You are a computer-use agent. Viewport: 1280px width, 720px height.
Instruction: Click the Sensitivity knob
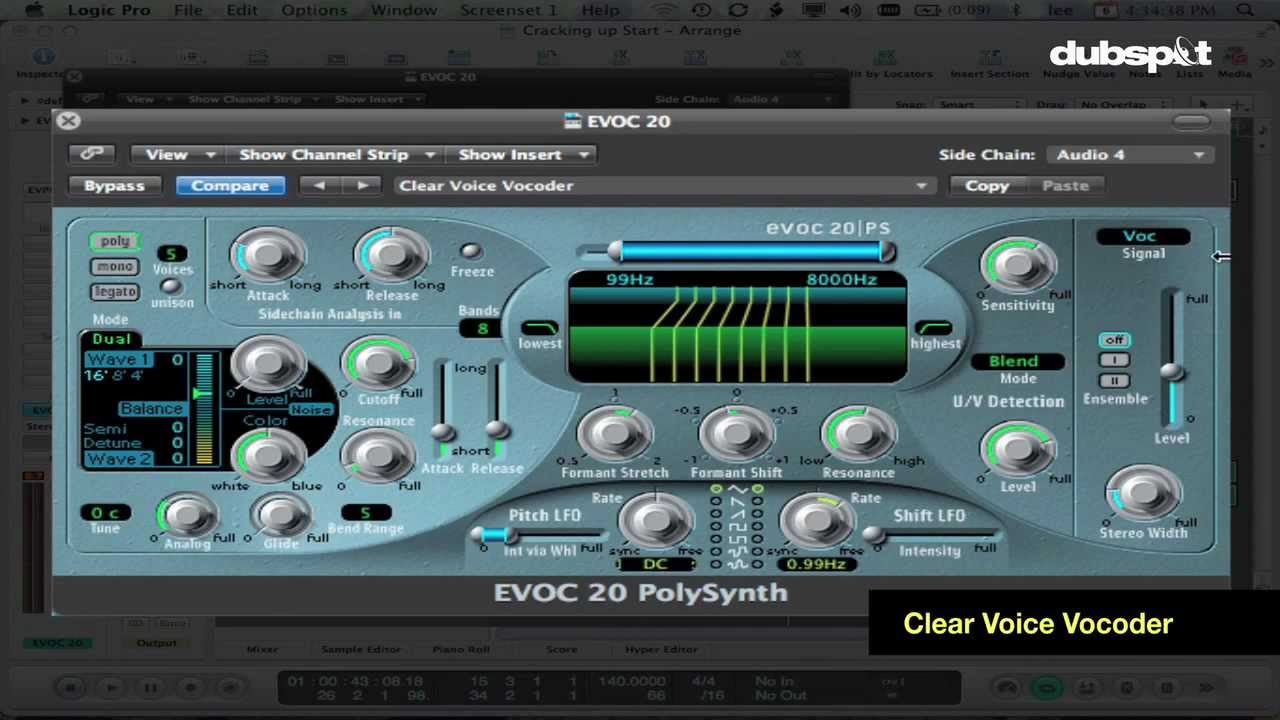point(1018,264)
